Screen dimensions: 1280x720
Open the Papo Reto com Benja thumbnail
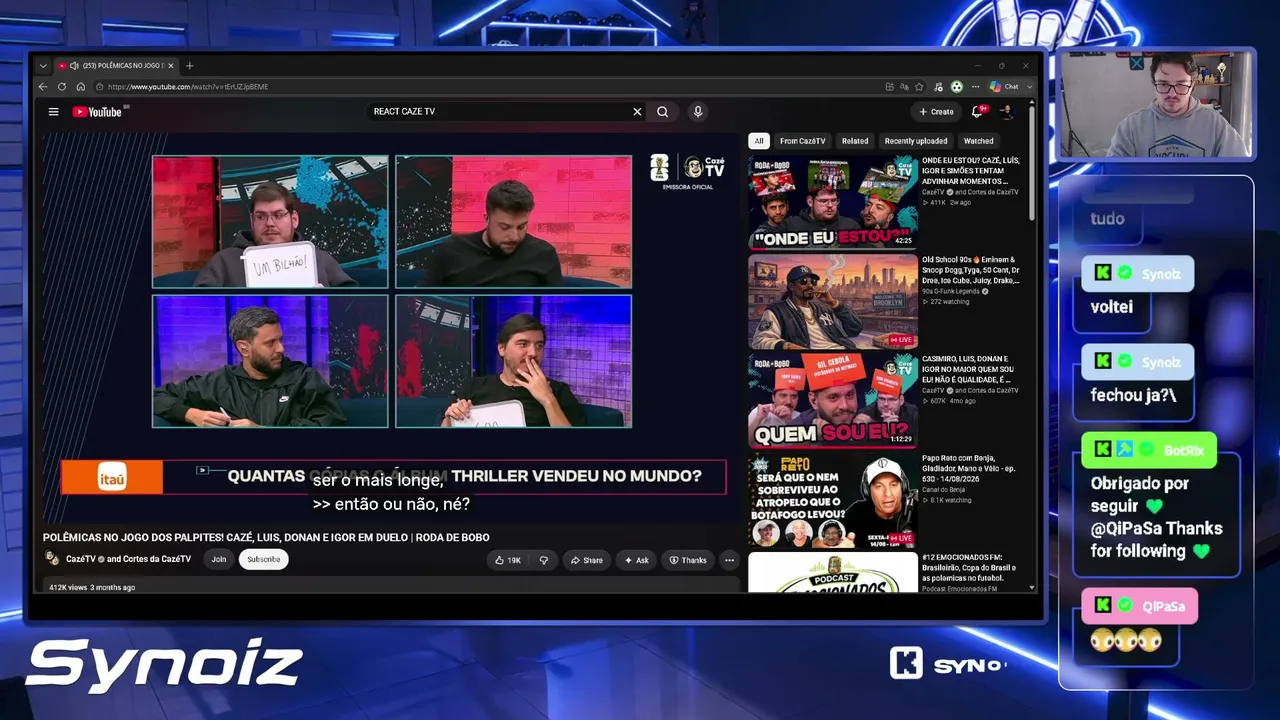pyautogui.click(x=833, y=499)
